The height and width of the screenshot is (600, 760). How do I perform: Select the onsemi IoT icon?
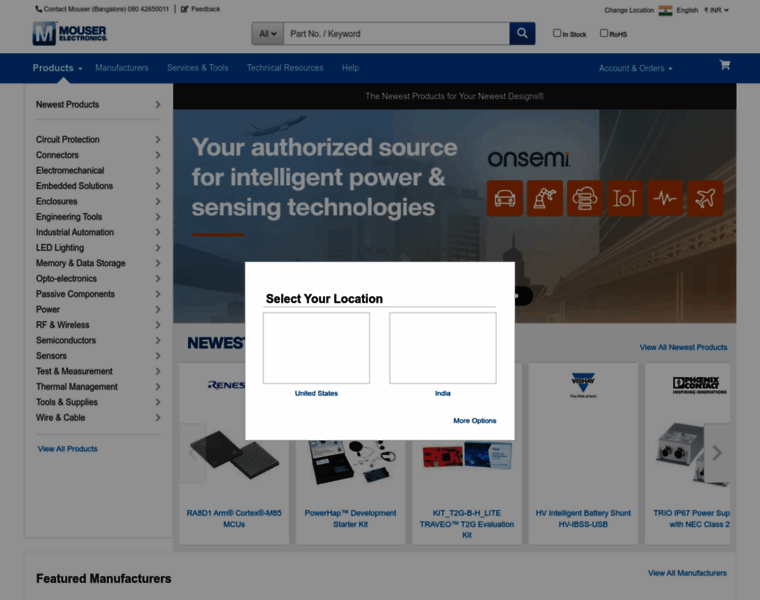625,198
